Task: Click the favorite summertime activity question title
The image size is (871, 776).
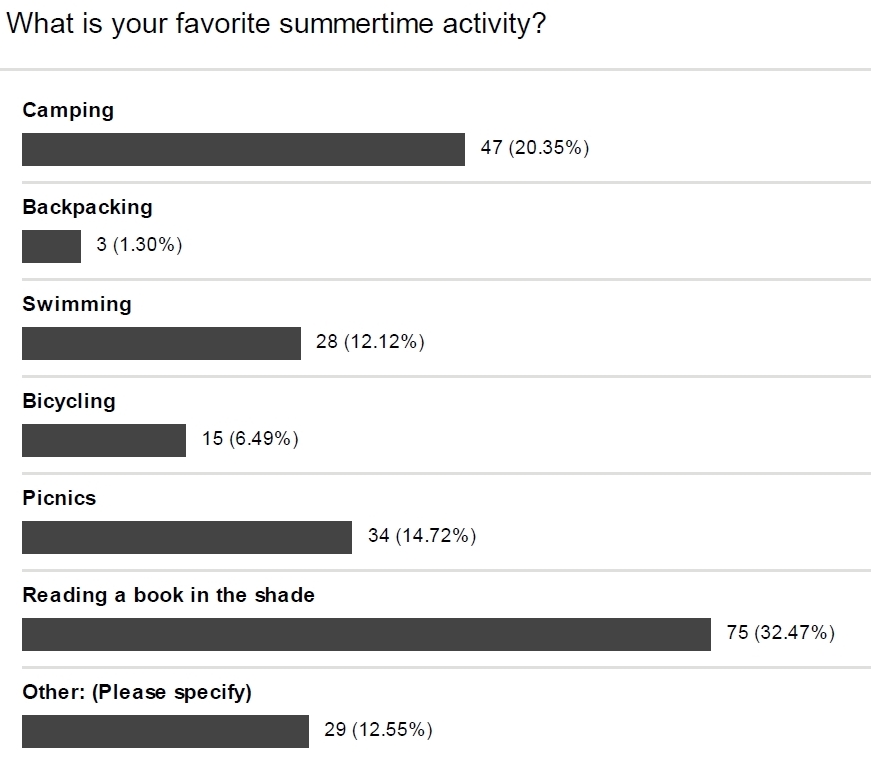Action: (x=276, y=24)
